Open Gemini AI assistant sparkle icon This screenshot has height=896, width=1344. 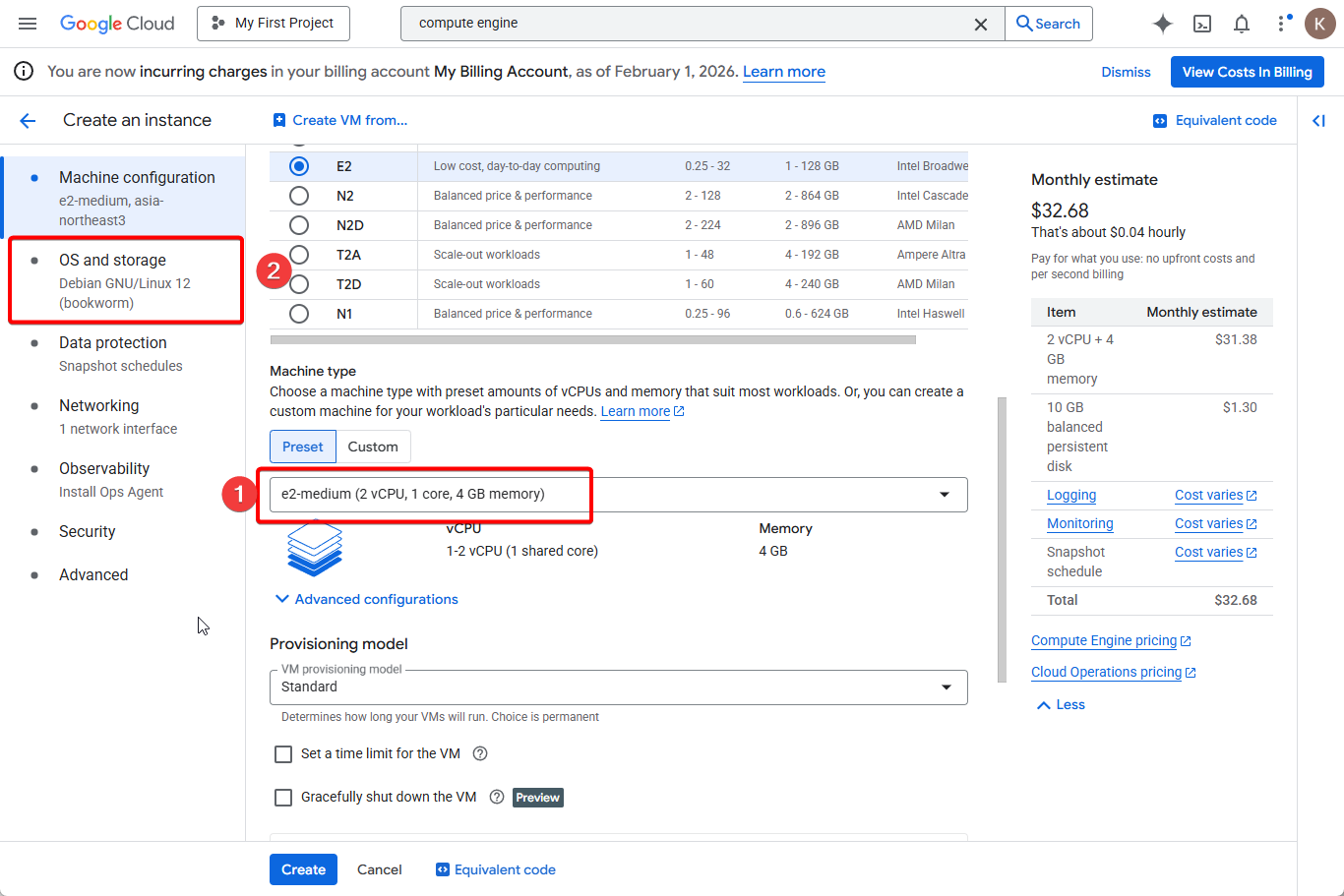(x=1162, y=24)
